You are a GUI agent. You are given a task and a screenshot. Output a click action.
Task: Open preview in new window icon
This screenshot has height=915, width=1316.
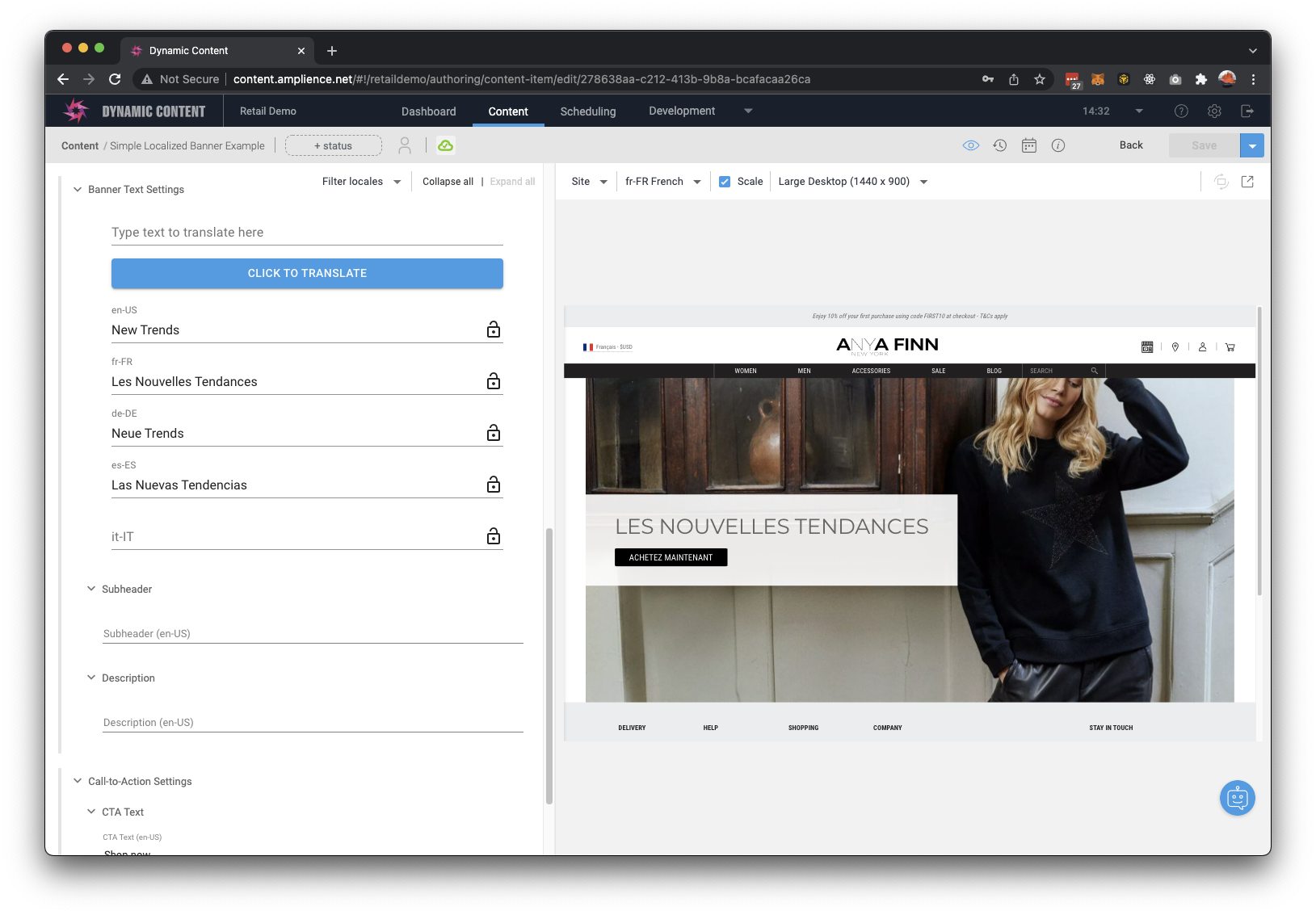point(1247,182)
